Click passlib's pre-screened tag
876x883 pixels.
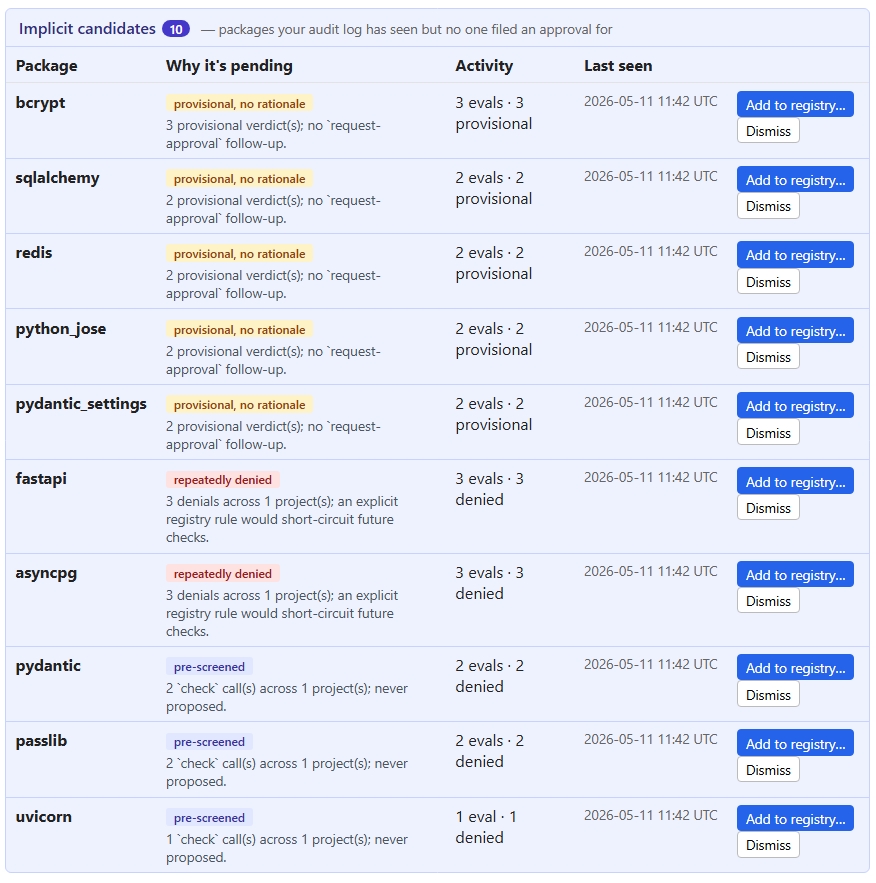coord(209,742)
